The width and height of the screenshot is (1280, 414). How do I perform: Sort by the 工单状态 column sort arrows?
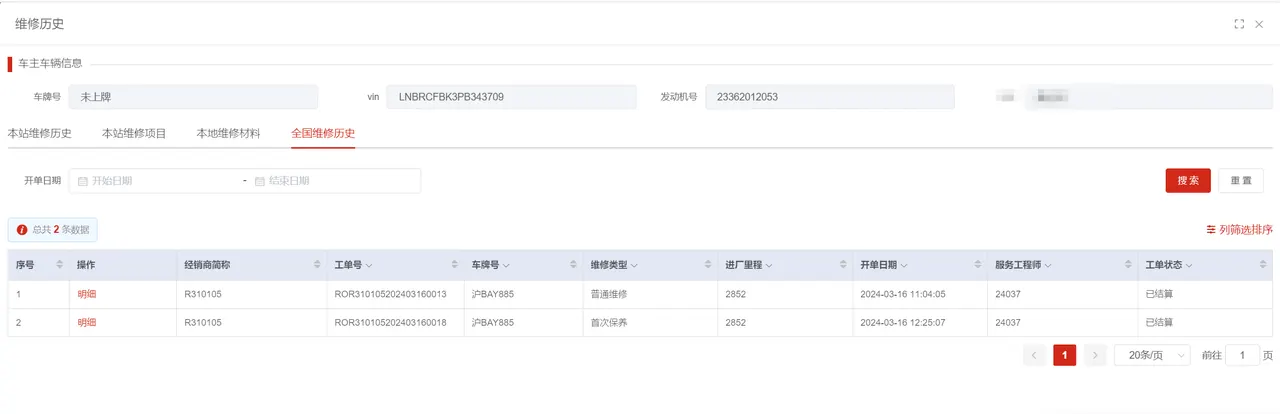(x=1264, y=265)
